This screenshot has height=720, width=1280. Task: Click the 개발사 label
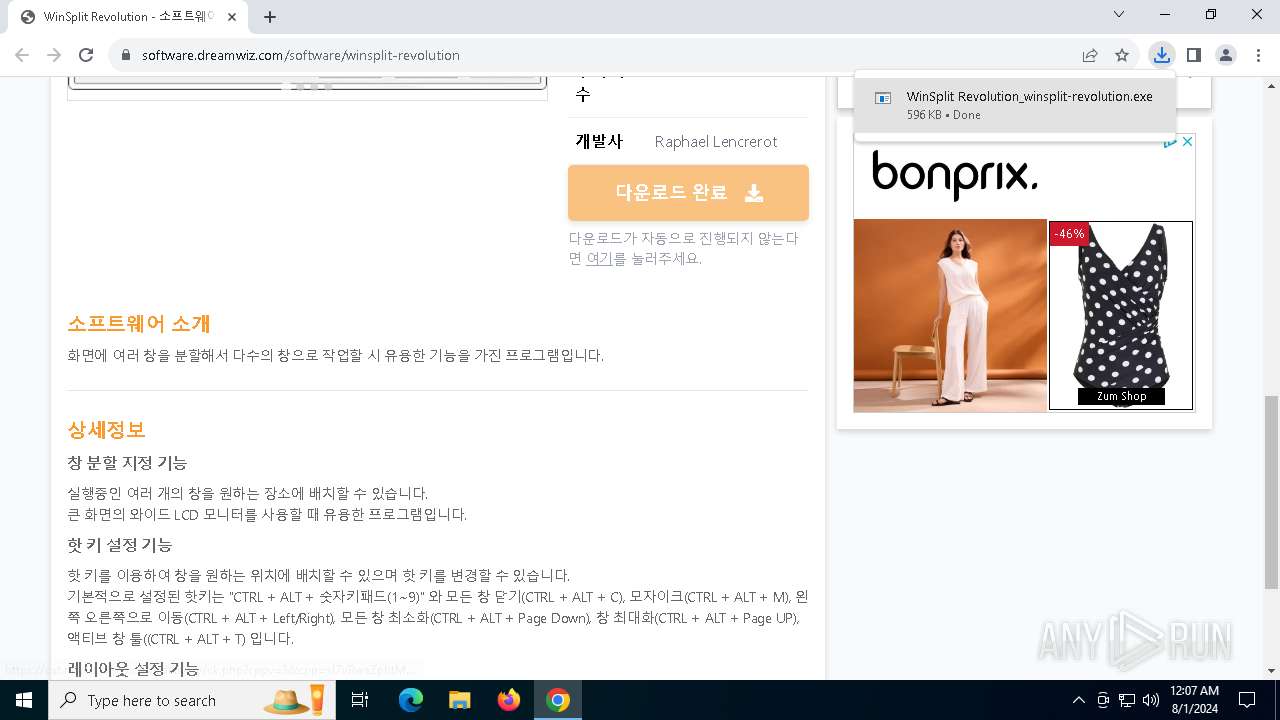pyautogui.click(x=599, y=142)
